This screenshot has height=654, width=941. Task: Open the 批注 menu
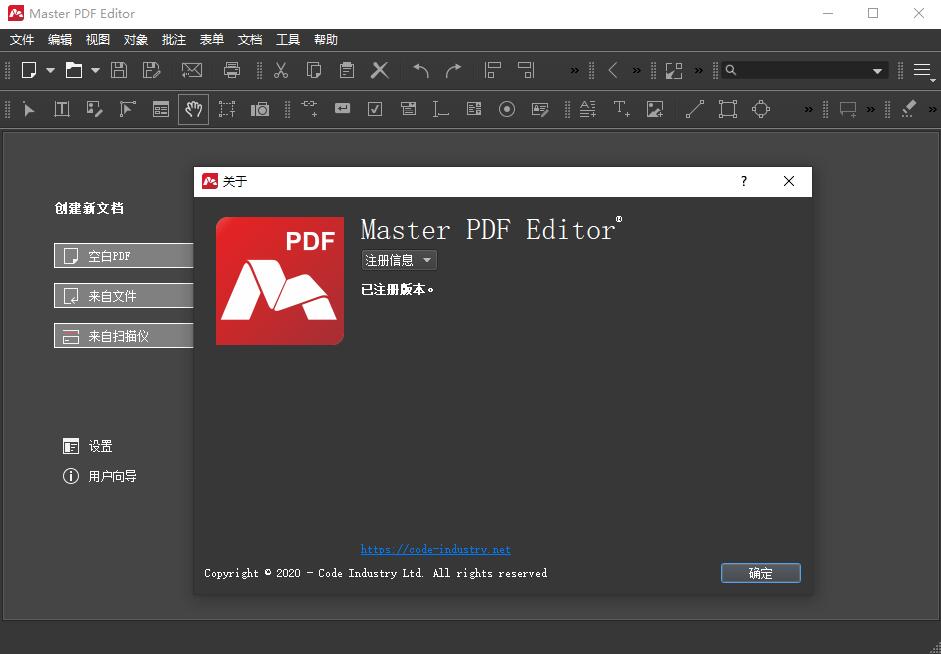174,40
